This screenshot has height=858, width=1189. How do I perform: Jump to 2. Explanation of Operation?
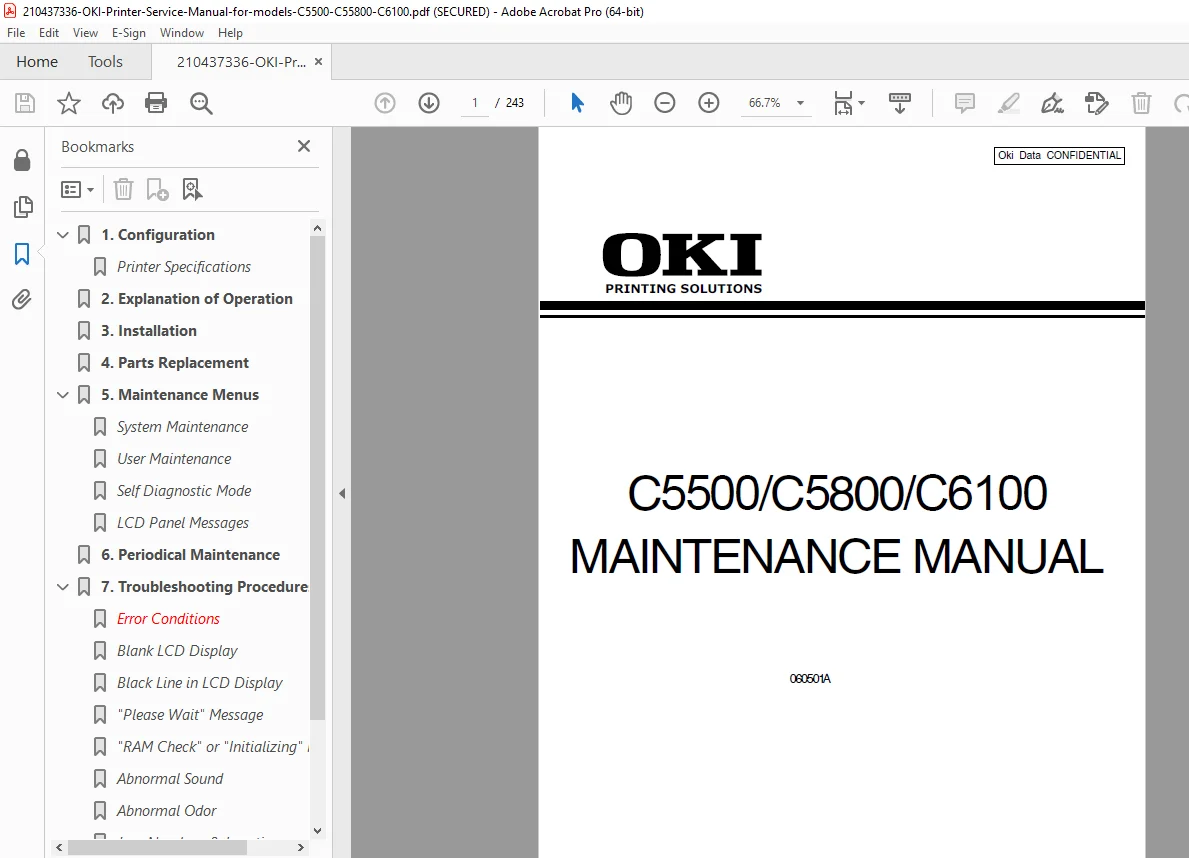(x=196, y=299)
